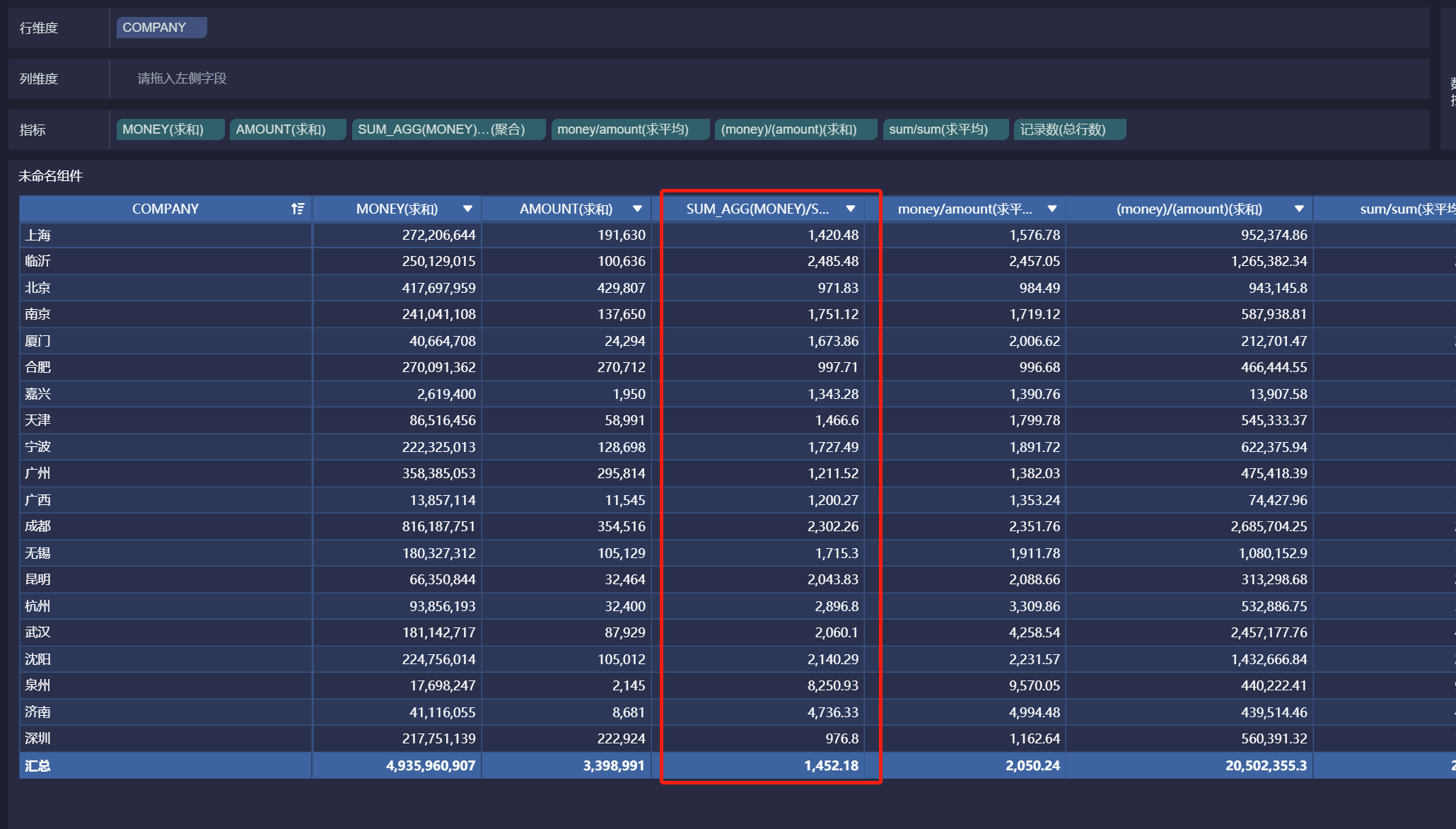This screenshot has width=1456, height=829.
Task: Click the 指标 label
Action: (33, 129)
